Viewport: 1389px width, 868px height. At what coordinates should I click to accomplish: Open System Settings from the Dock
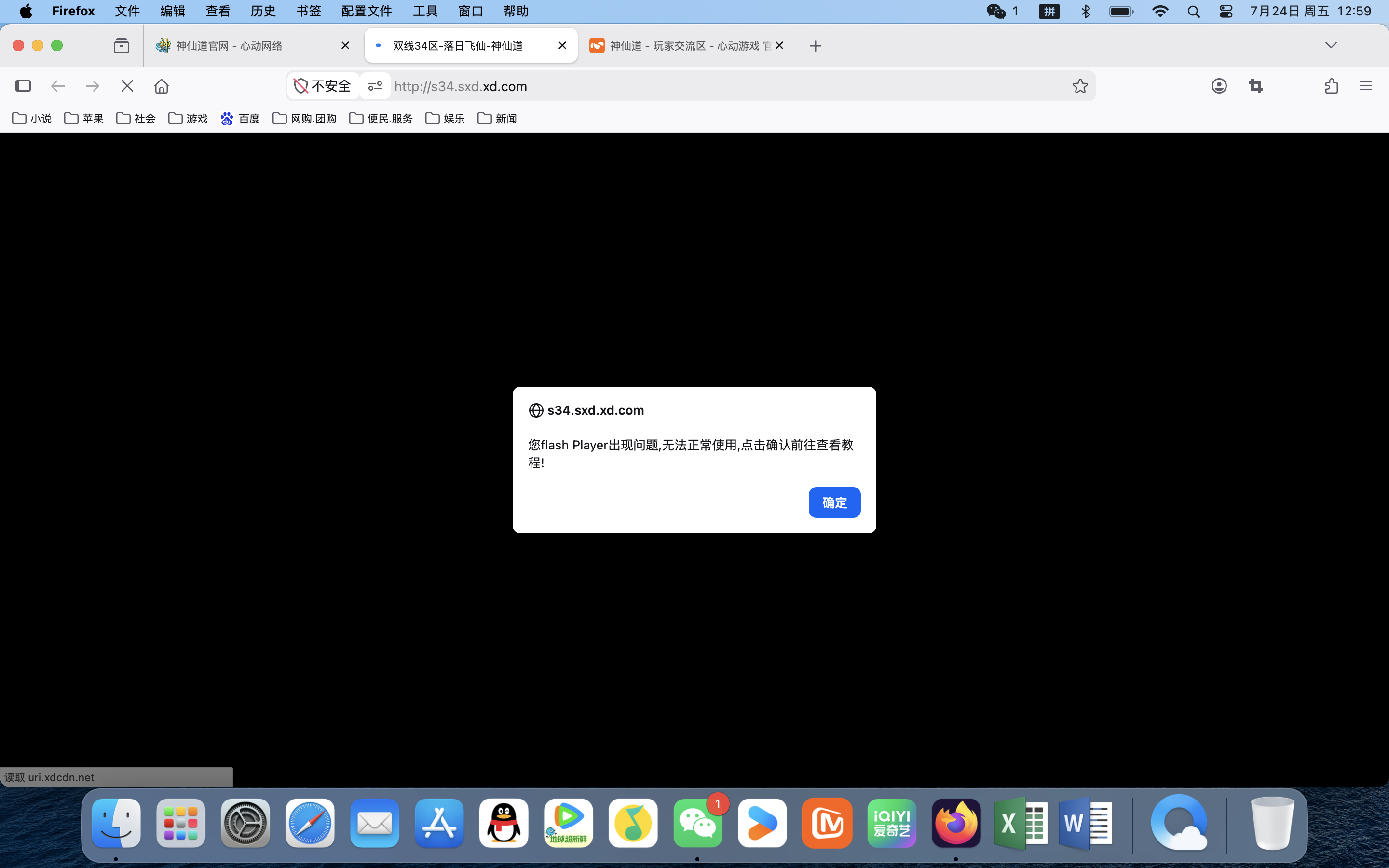coord(245,823)
